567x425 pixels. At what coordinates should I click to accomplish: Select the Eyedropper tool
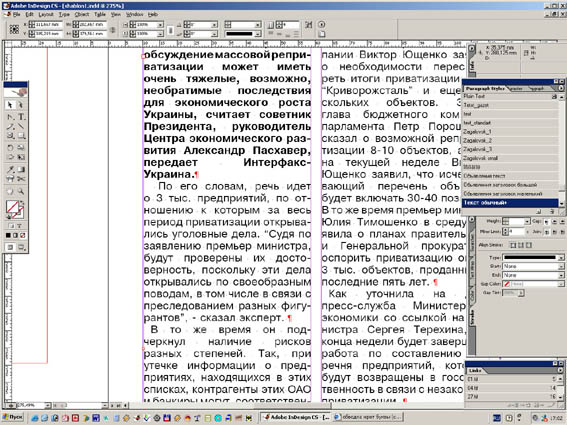tap(10, 169)
